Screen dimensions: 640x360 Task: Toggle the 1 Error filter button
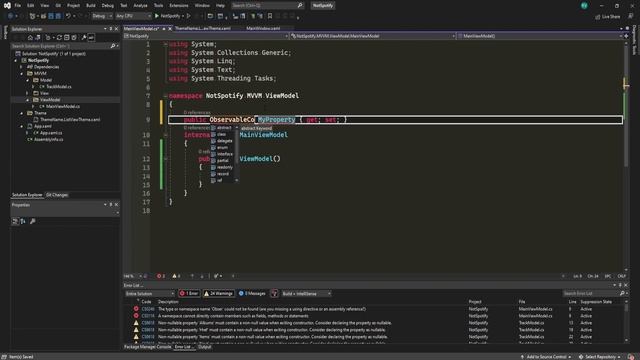pos(189,293)
